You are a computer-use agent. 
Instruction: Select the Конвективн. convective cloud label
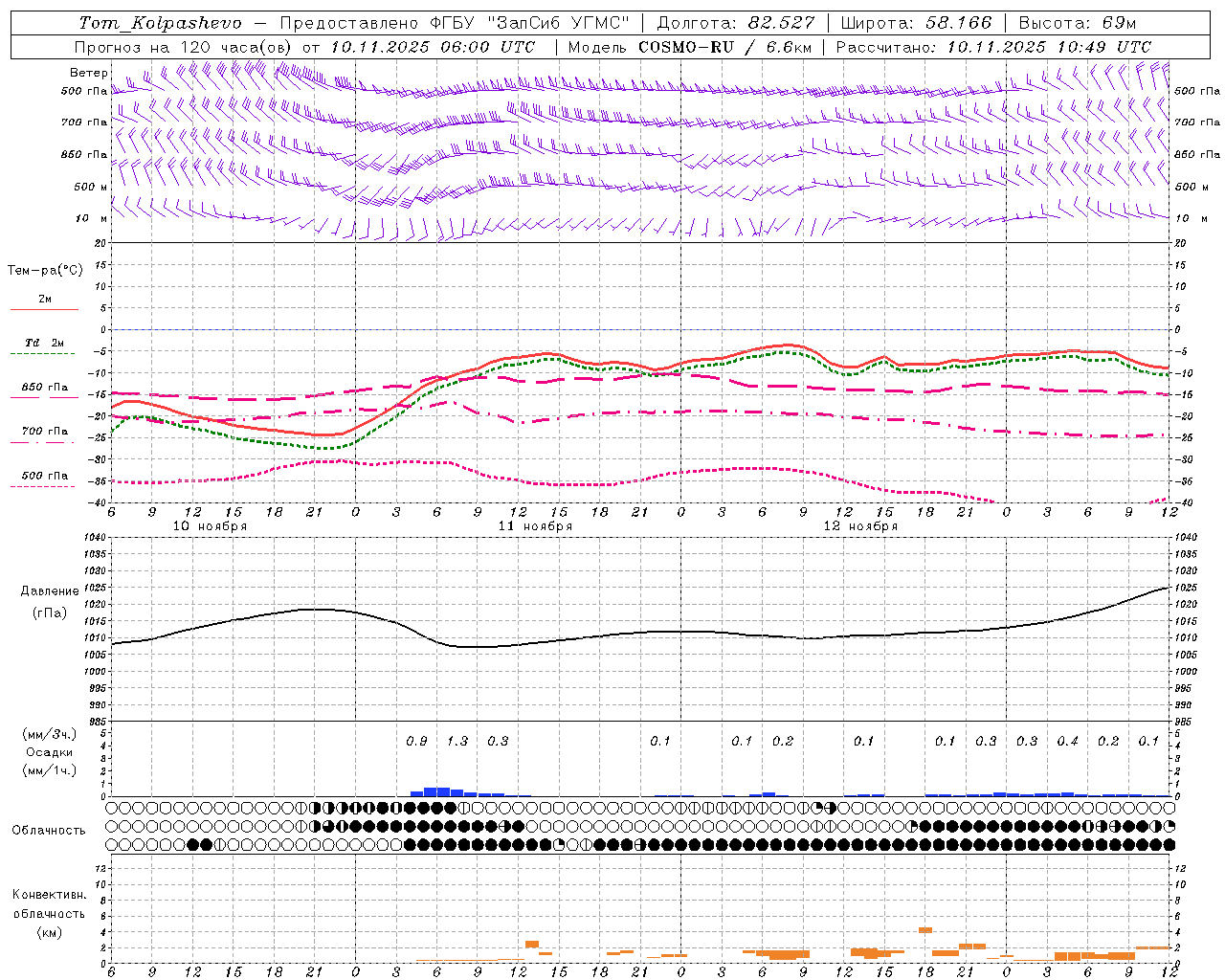point(49,895)
